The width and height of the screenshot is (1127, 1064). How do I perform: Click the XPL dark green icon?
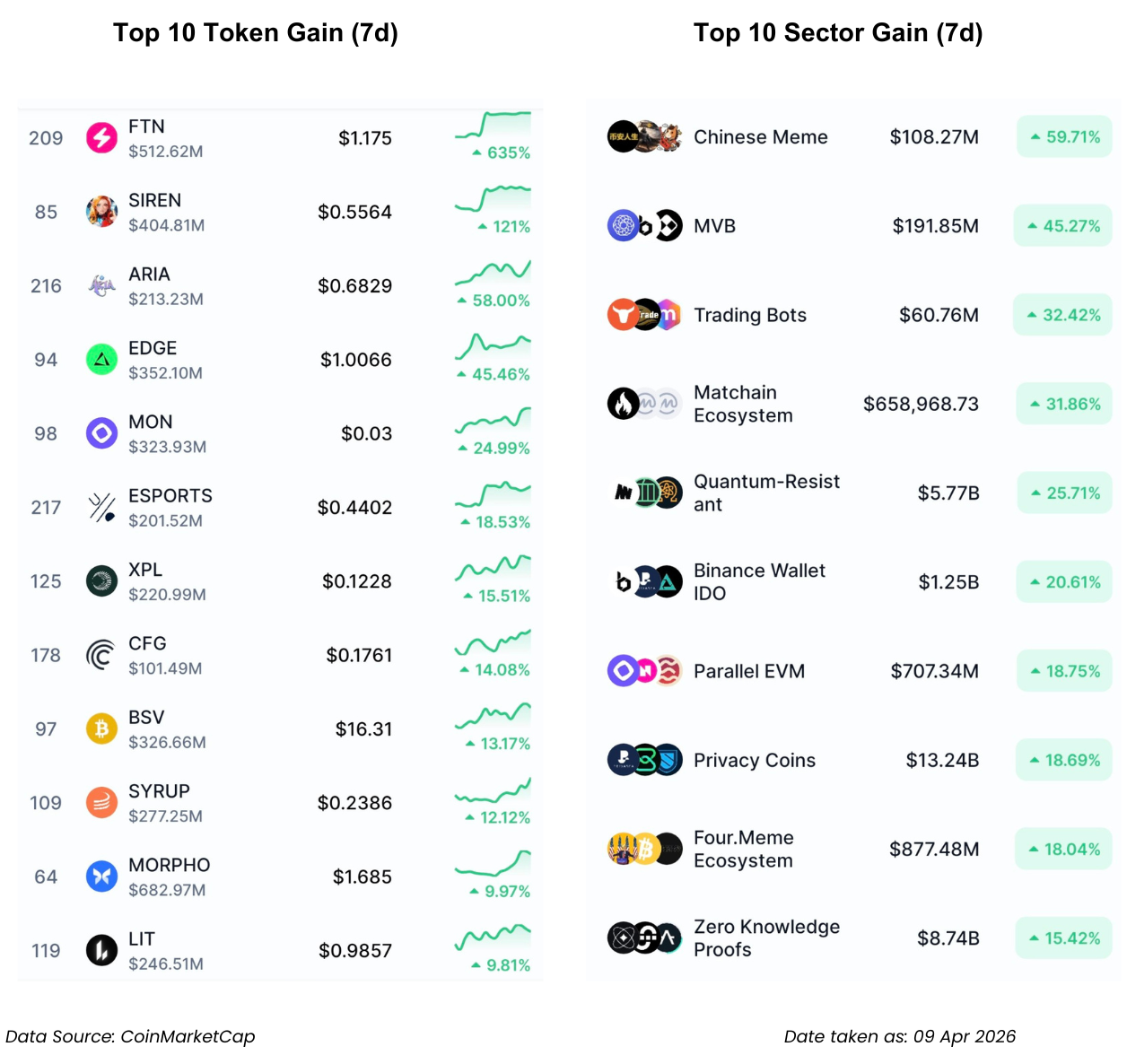click(101, 581)
